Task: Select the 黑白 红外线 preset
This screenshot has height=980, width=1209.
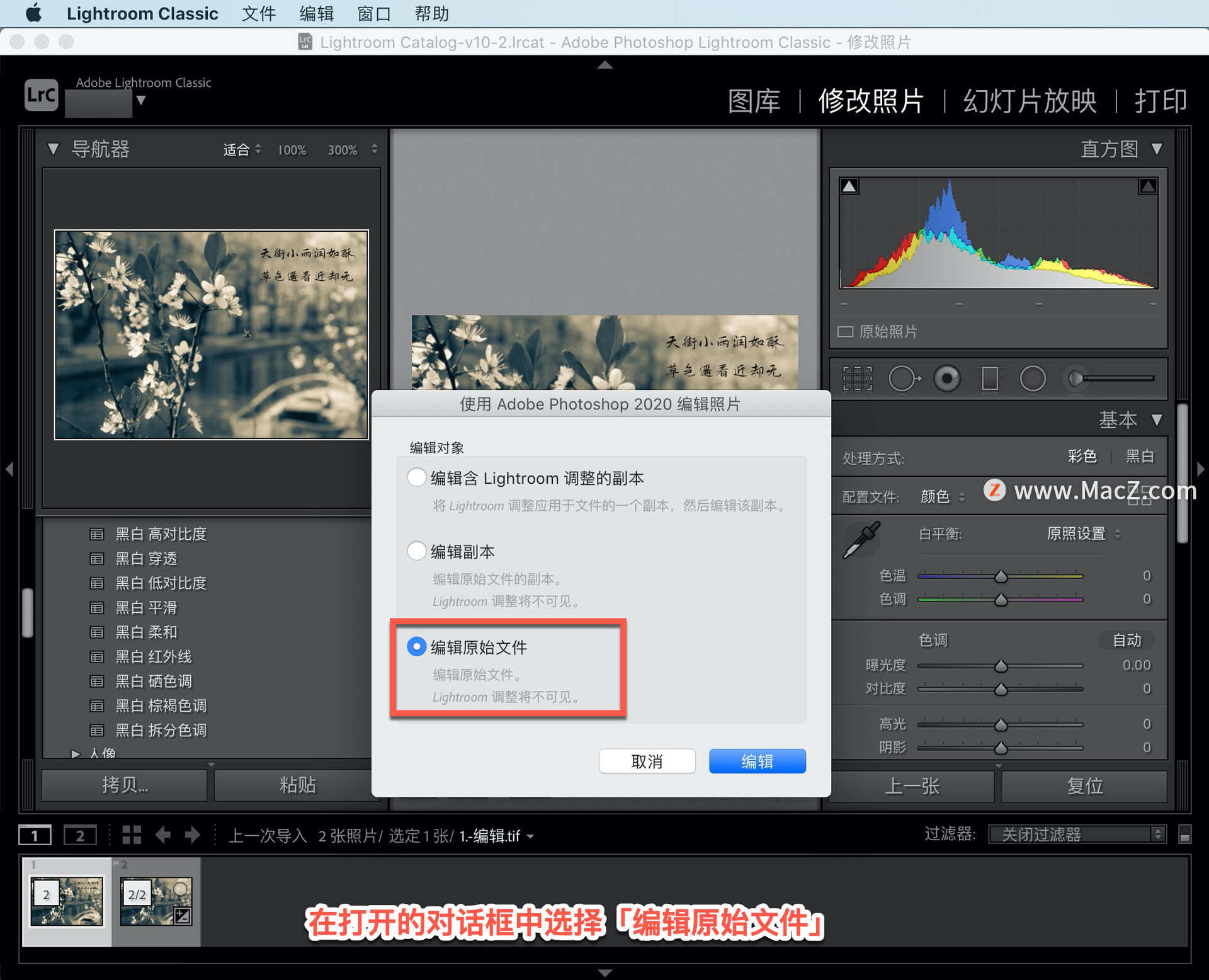Action: pos(154,657)
